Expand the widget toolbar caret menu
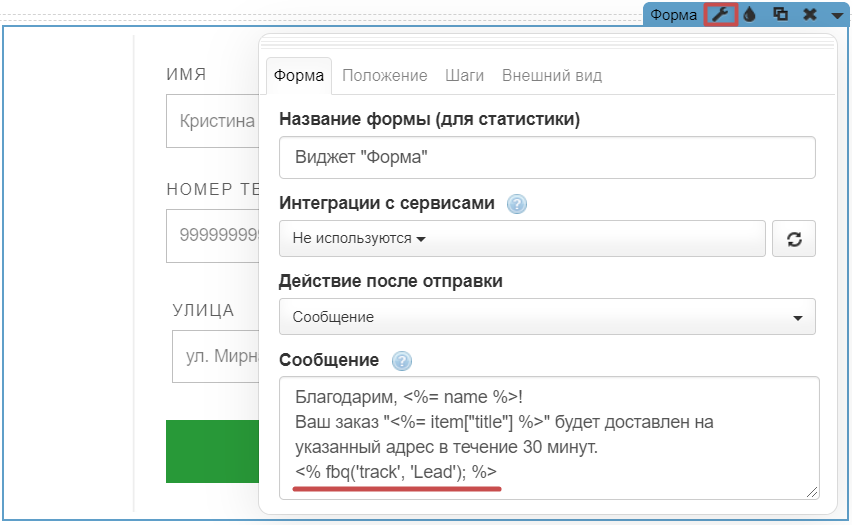This screenshot has height=525, width=852. pos(837,16)
